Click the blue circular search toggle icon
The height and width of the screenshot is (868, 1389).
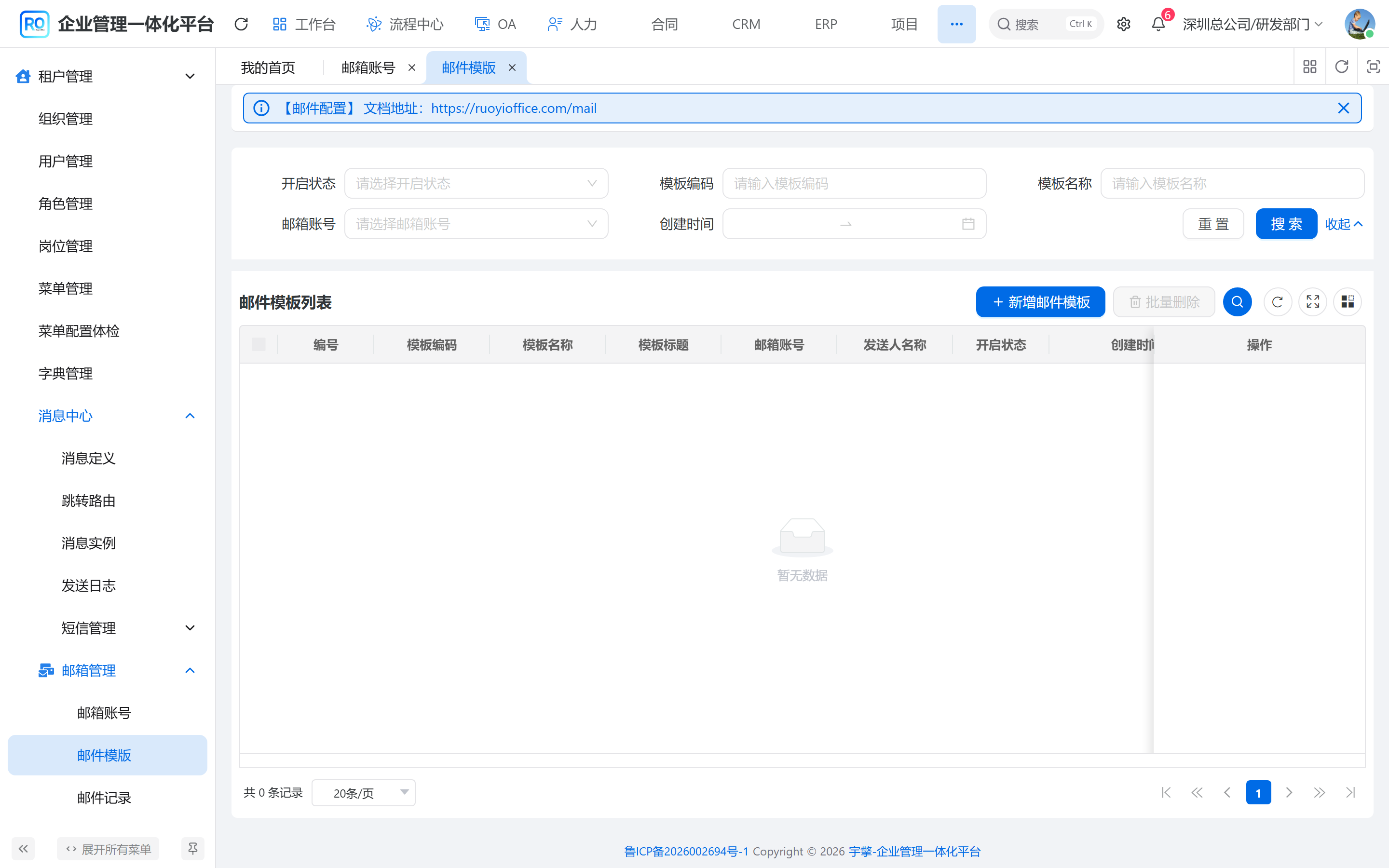coord(1237,302)
